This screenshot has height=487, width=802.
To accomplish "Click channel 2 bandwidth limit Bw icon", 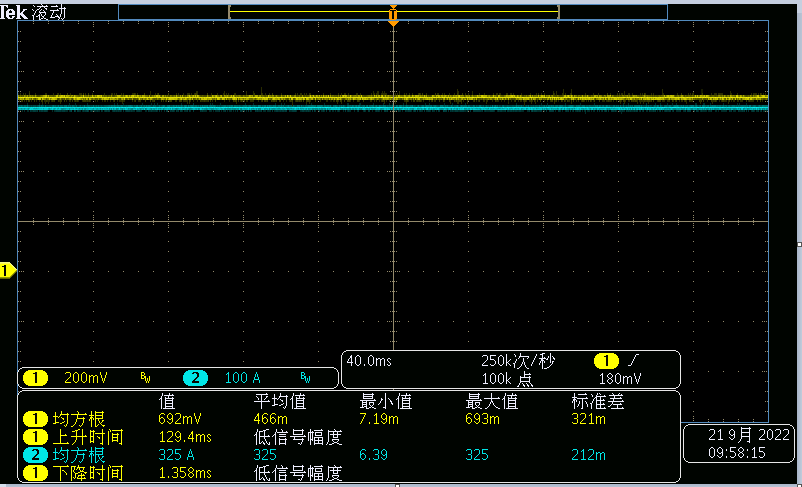I will pyautogui.click(x=306, y=379).
